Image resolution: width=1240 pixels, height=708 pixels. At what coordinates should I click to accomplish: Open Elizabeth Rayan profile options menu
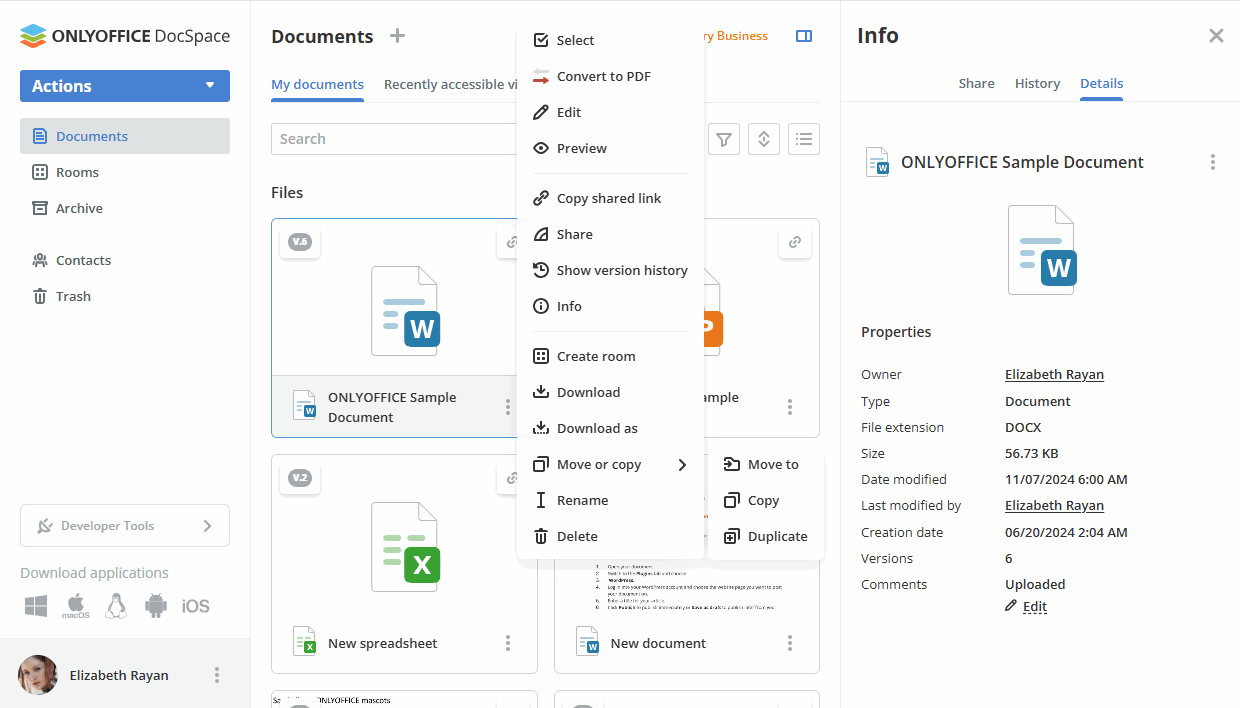pos(217,675)
